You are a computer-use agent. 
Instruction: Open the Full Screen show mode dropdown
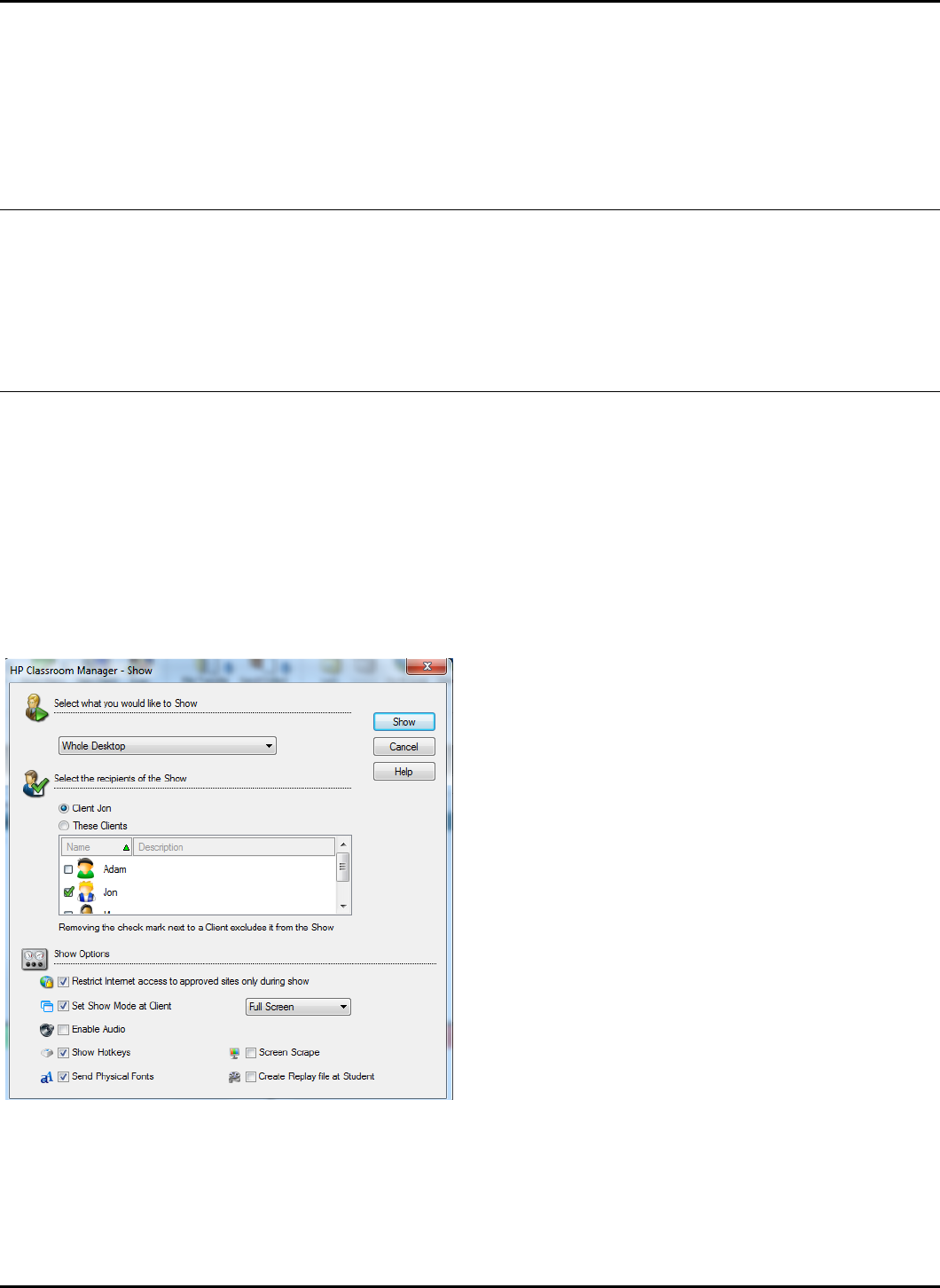click(x=298, y=1007)
